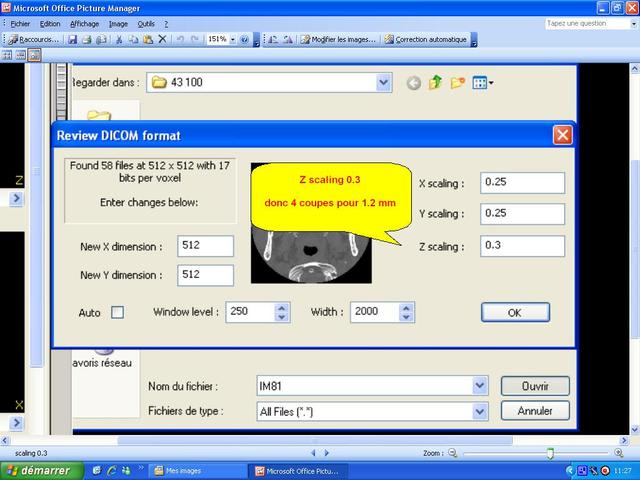640x480 pixels.
Task: Open the Fichier menu
Action: click(20, 24)
